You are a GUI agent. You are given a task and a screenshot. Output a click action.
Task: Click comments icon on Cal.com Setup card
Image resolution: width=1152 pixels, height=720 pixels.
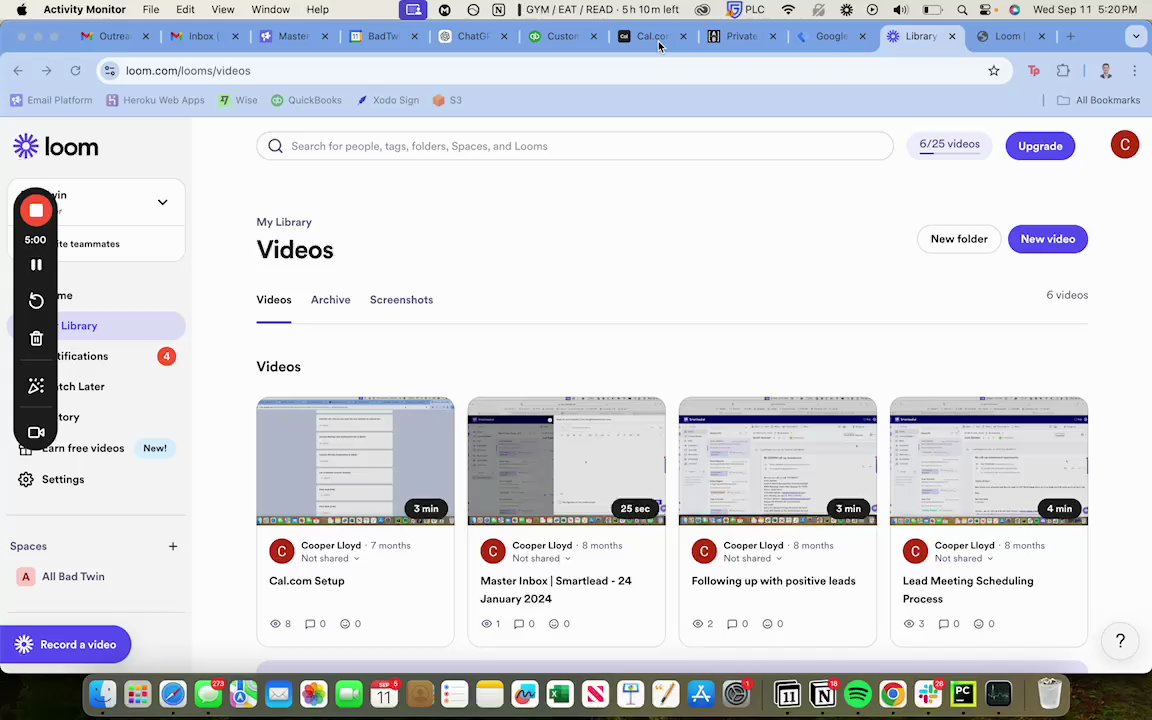[x=310, y=624]
